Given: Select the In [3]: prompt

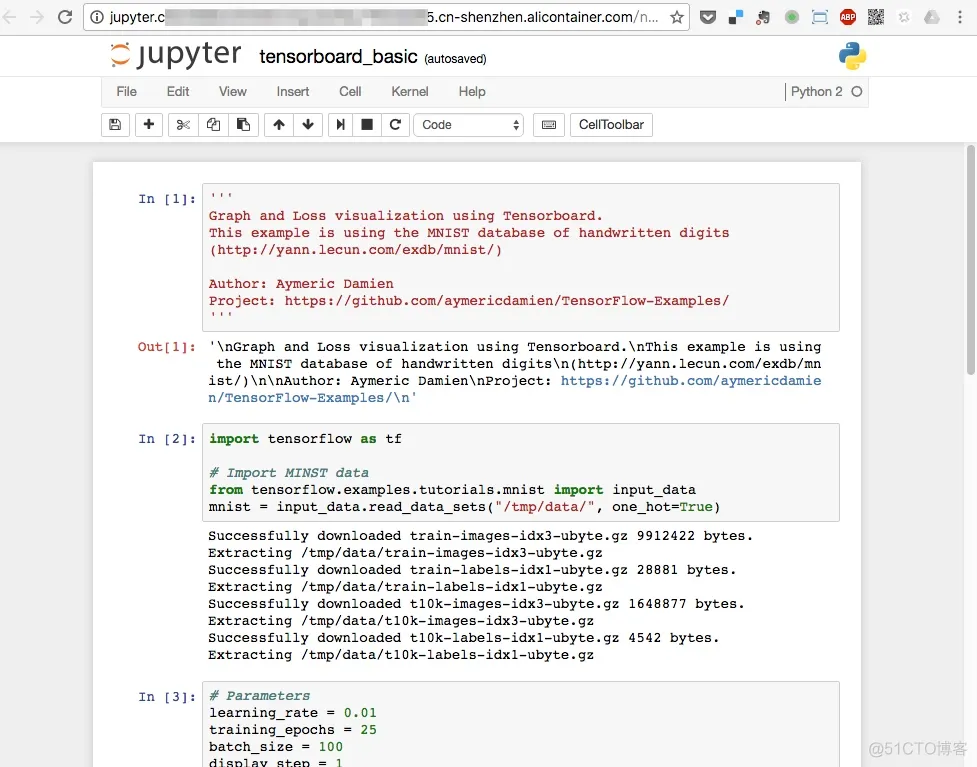Looking at the screenshot, I should tap(167, 697).
